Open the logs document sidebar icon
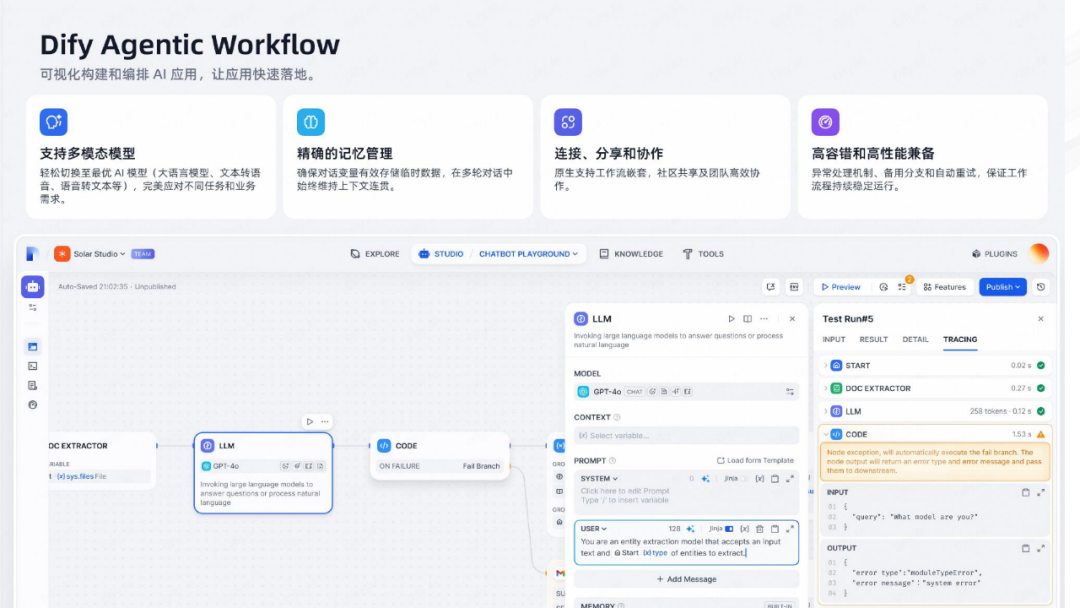Viewport: 1080px width, 608px height. 32,386
